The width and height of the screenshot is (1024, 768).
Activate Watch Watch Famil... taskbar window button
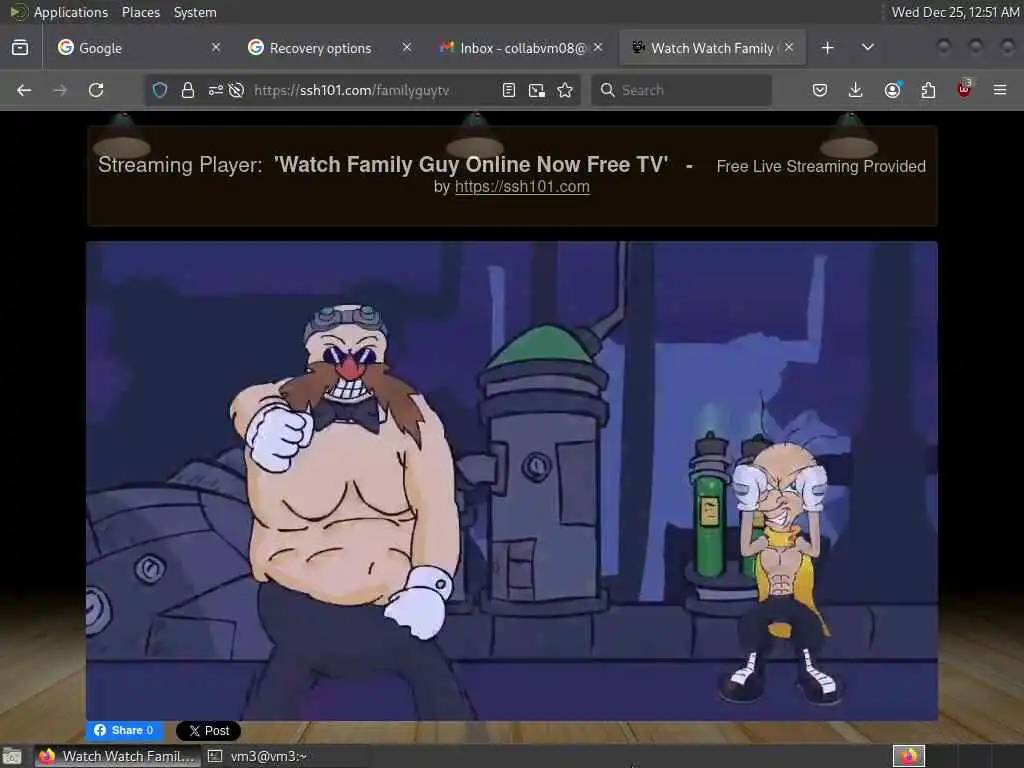point(118,756)
